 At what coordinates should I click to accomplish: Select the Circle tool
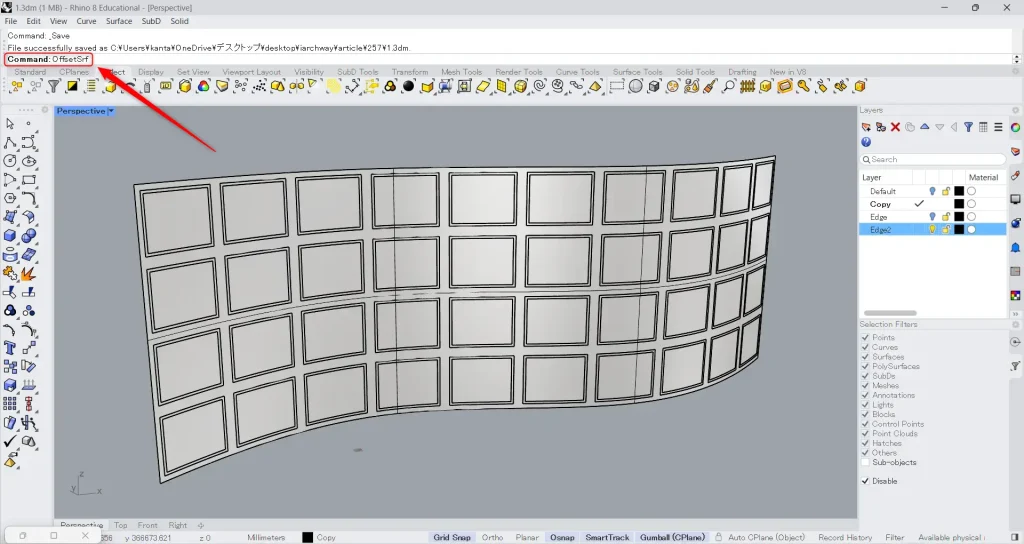[10, 161]
